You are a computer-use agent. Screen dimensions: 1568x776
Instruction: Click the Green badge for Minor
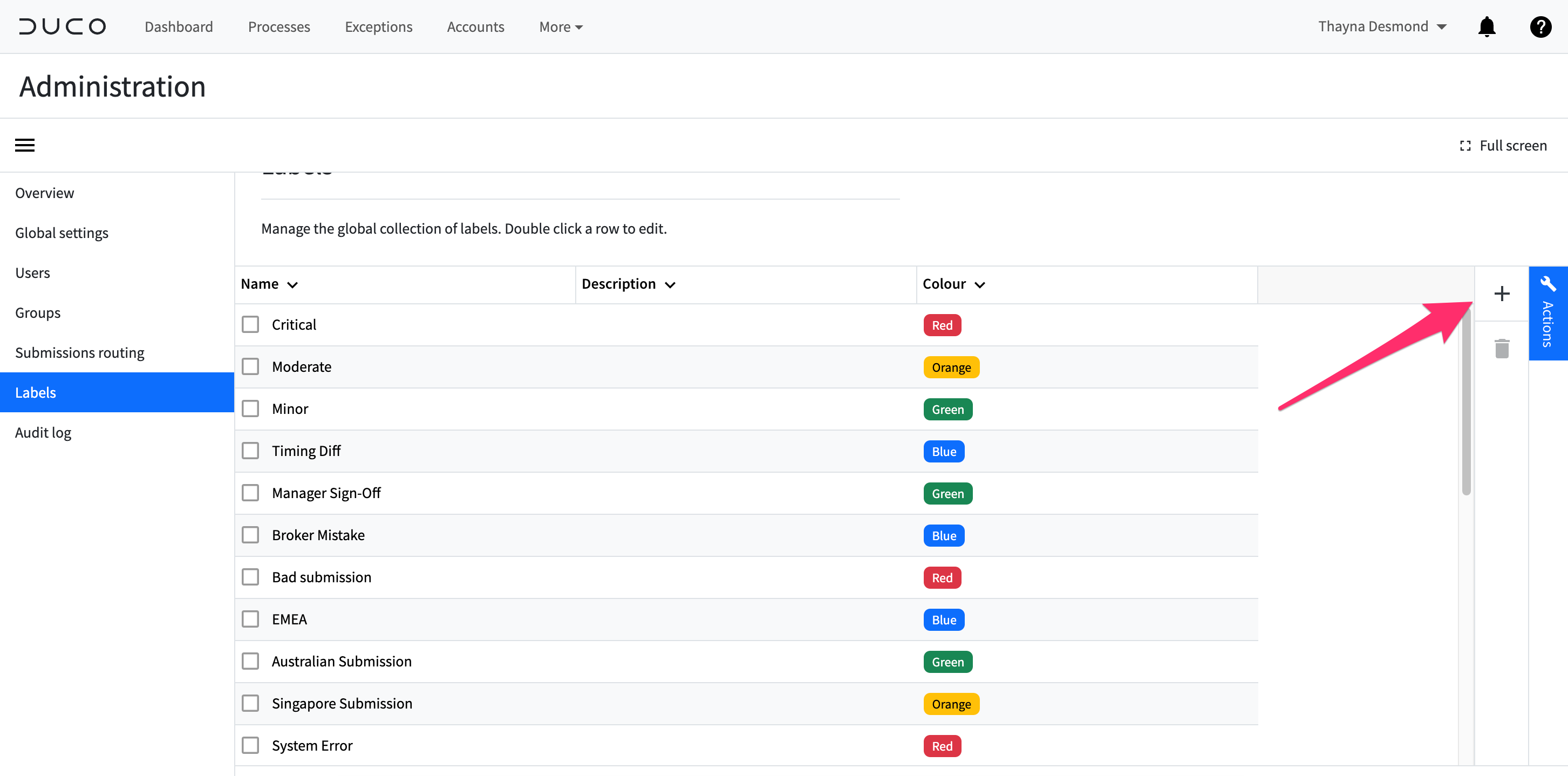(947, 409)
